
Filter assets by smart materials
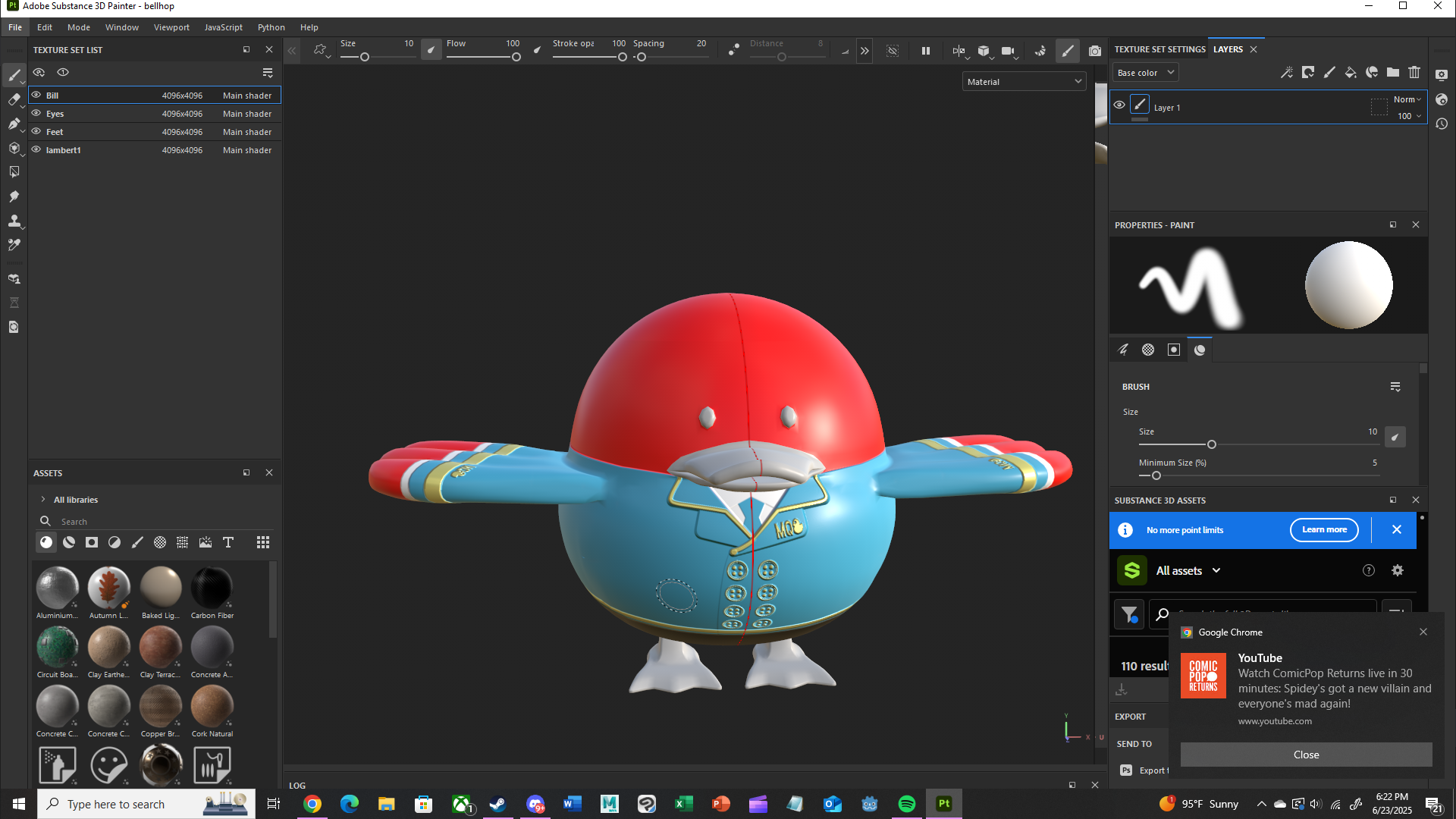click(69, 542)
